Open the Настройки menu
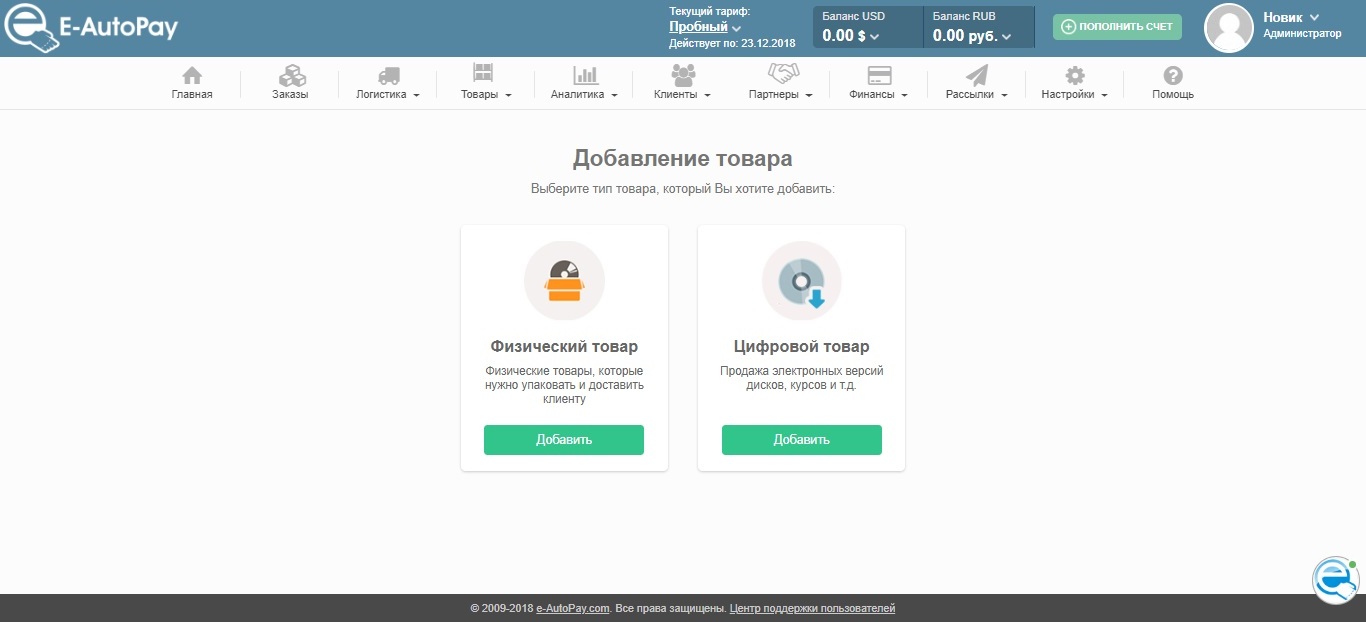 click(1074, 84)
